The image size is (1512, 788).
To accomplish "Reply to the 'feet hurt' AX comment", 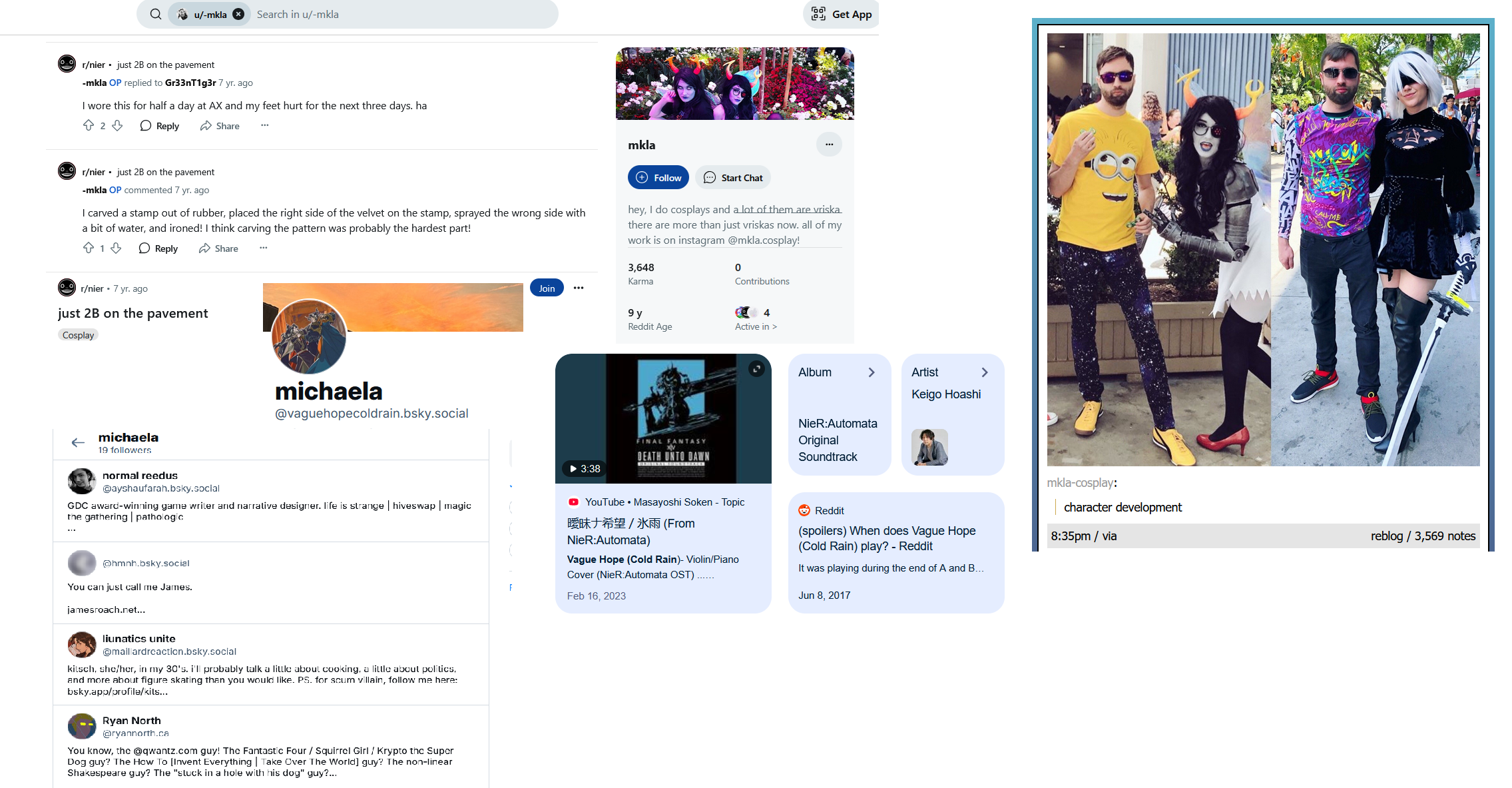I will pos(160,126).
